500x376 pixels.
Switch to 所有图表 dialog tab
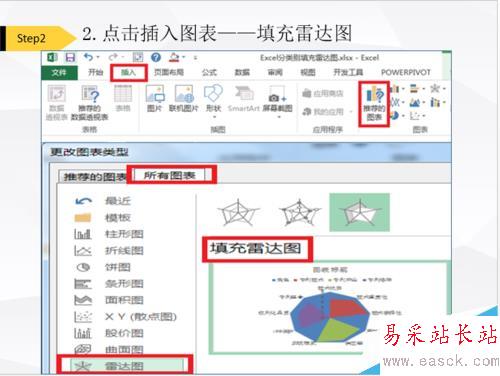(170, 175)
